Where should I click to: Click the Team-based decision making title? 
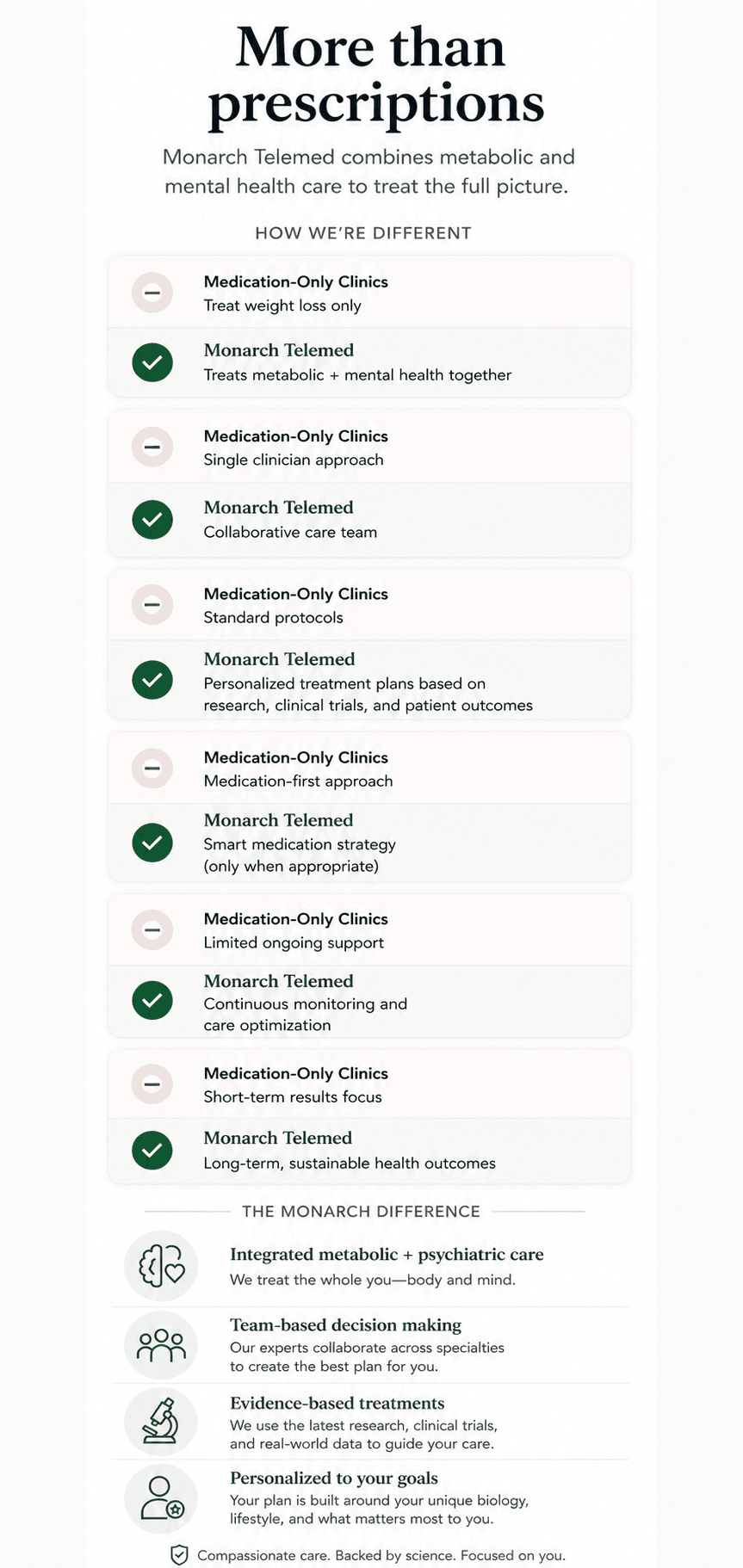345,1325
